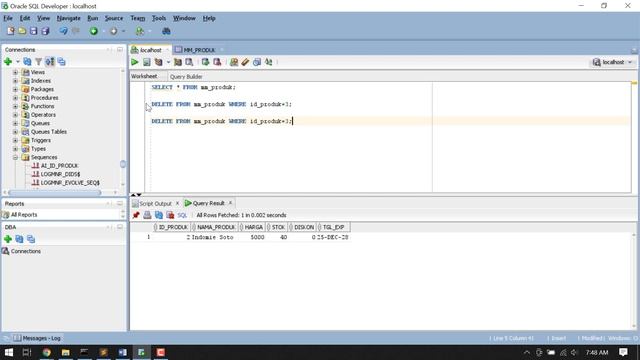This screenshot has width=640, height=360.
Task: Click the TGL_EXP column header
Action: click(333, 227)
